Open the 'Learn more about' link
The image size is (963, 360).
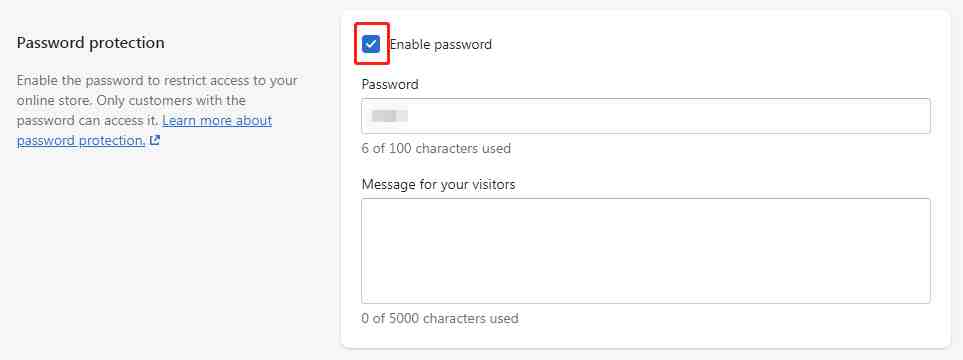[217, 120]
